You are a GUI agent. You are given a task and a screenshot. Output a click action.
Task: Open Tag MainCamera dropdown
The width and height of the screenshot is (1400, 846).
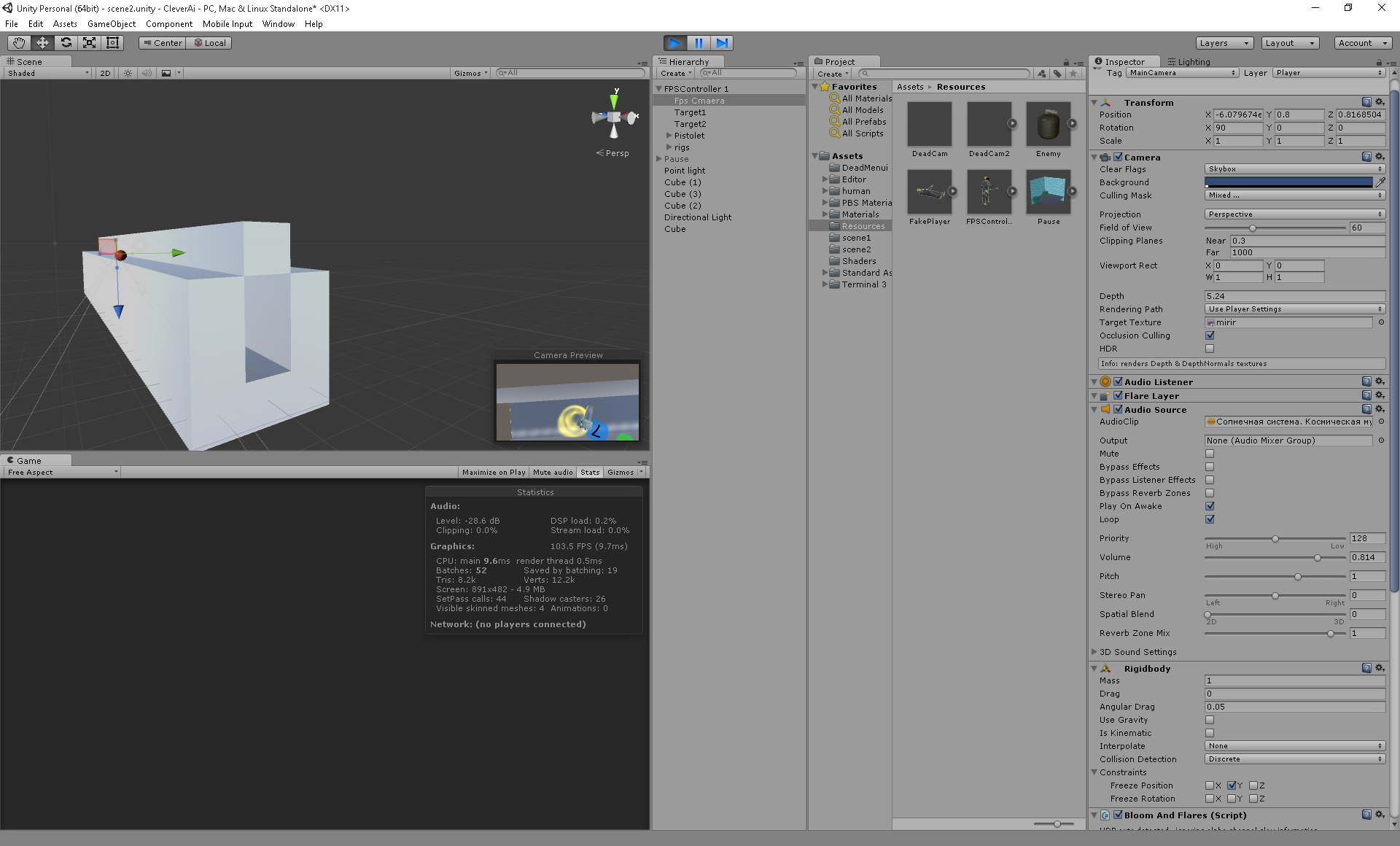[x=1182, y=73]
